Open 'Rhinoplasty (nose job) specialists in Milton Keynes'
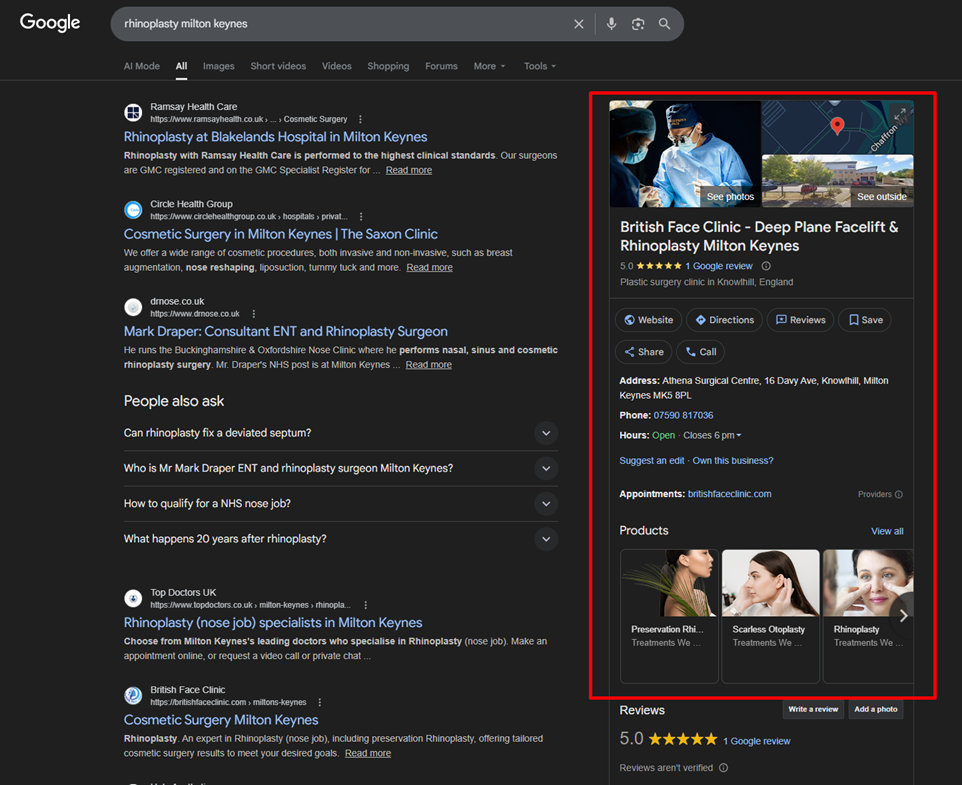Screen dimensions: 962x785 tap(273, 623)
